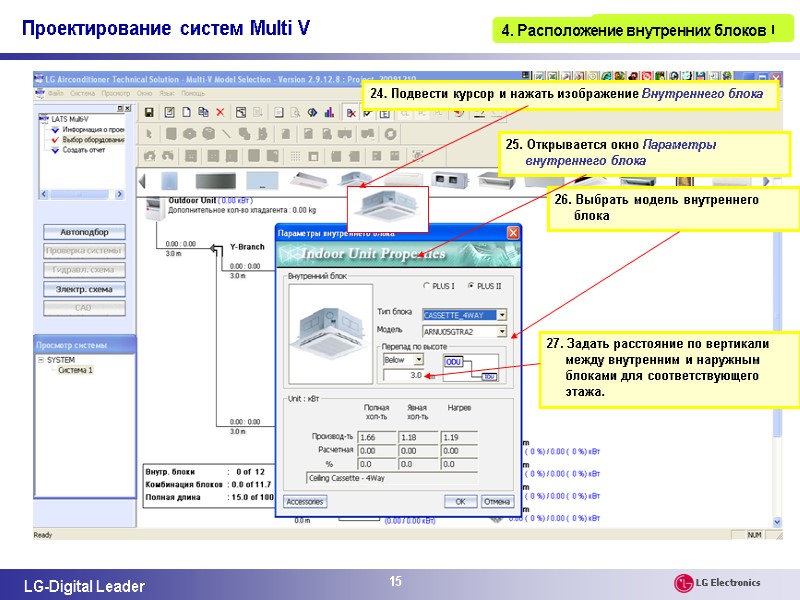
Task: Click the circular refresh icon in second toolbar
Action: pyautogui.click(x=390, y=134)
